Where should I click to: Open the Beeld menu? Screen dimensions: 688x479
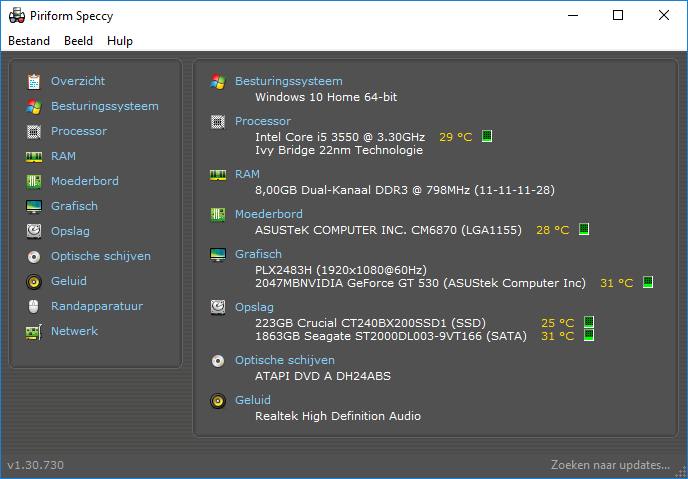(79, 41)
